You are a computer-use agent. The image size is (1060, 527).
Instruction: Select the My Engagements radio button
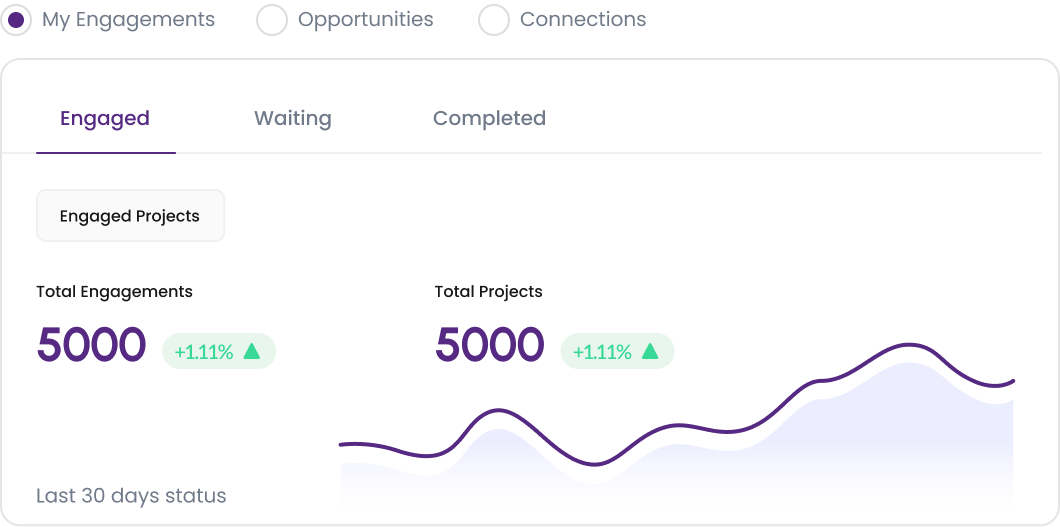(17, 20)
